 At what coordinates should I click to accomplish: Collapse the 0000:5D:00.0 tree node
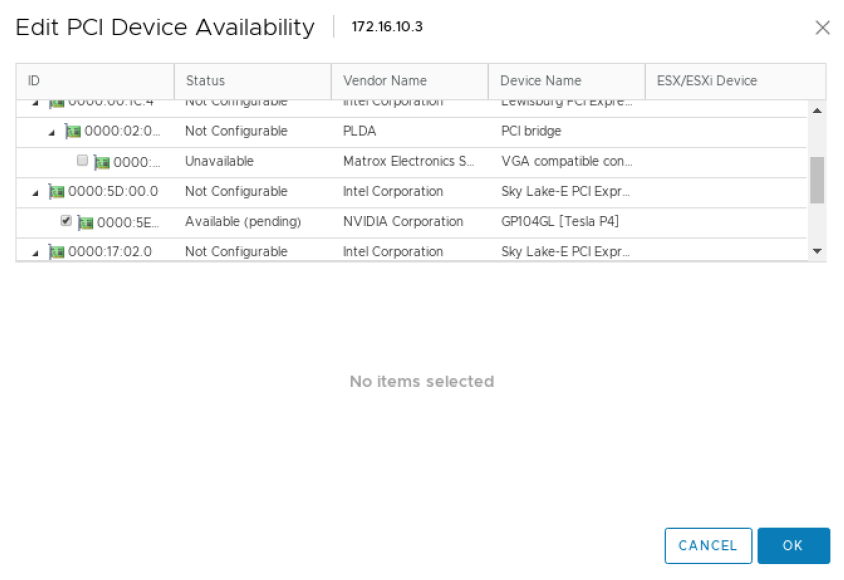36,192
